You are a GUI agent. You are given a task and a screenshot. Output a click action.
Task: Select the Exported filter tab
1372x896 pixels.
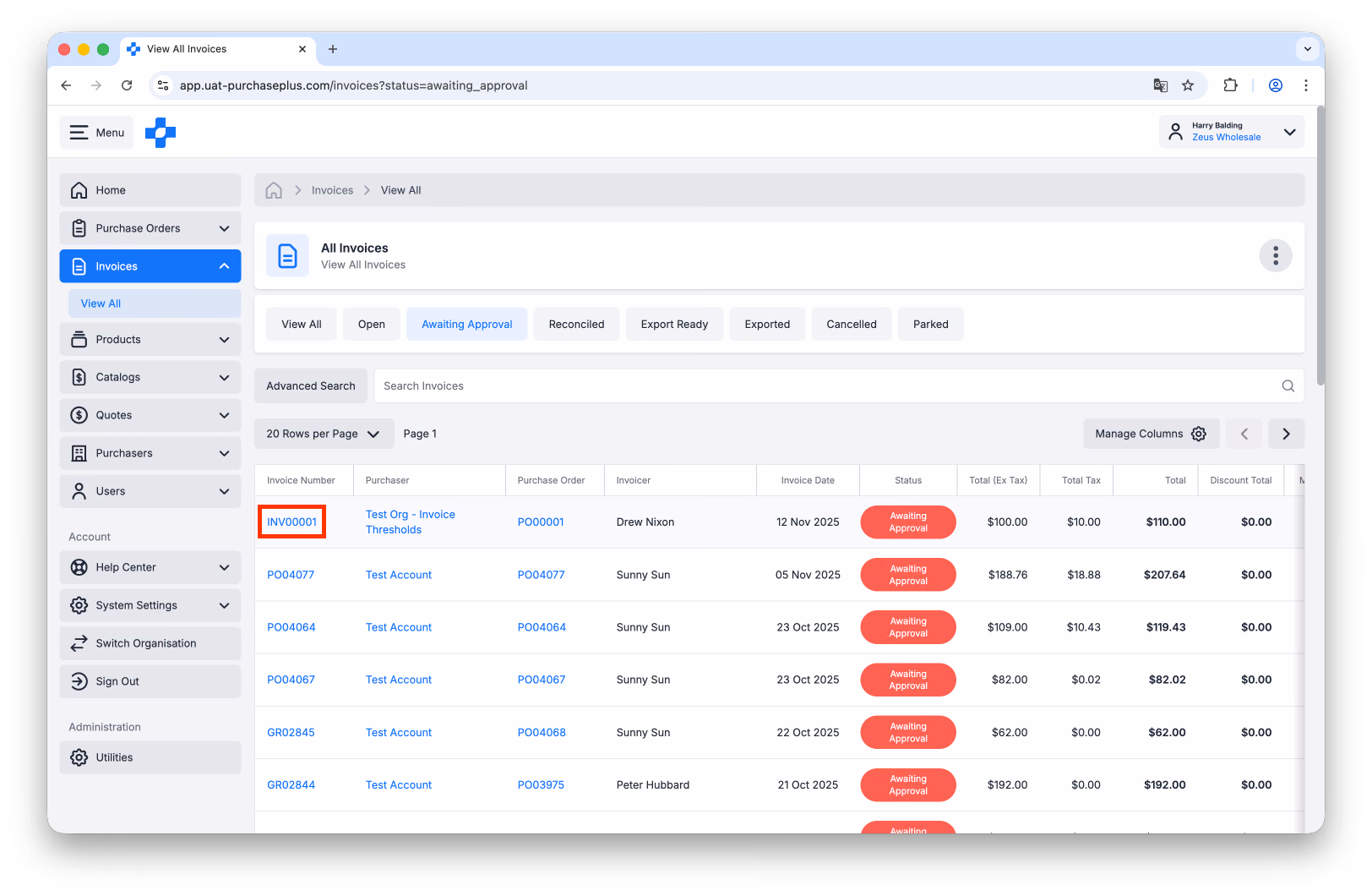[767, 325]
